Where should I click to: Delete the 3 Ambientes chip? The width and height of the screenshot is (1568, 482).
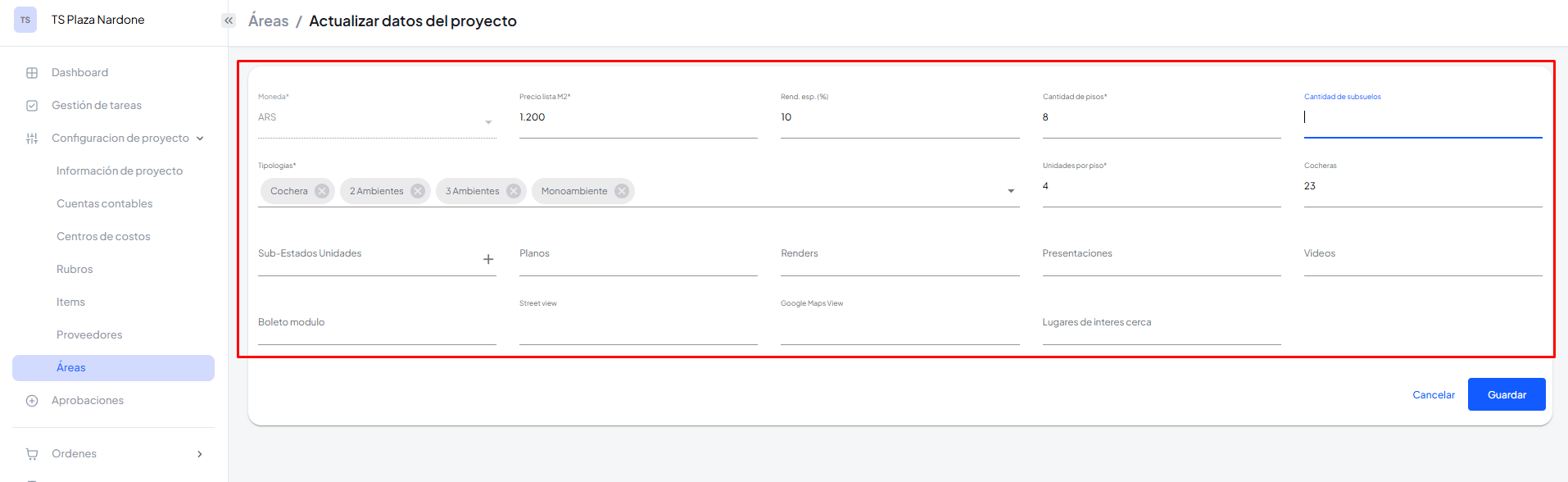514,191
